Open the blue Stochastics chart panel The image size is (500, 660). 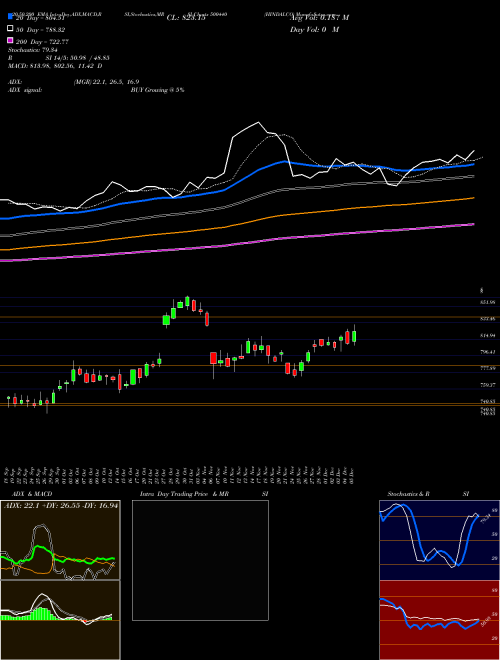pos(439,540)
